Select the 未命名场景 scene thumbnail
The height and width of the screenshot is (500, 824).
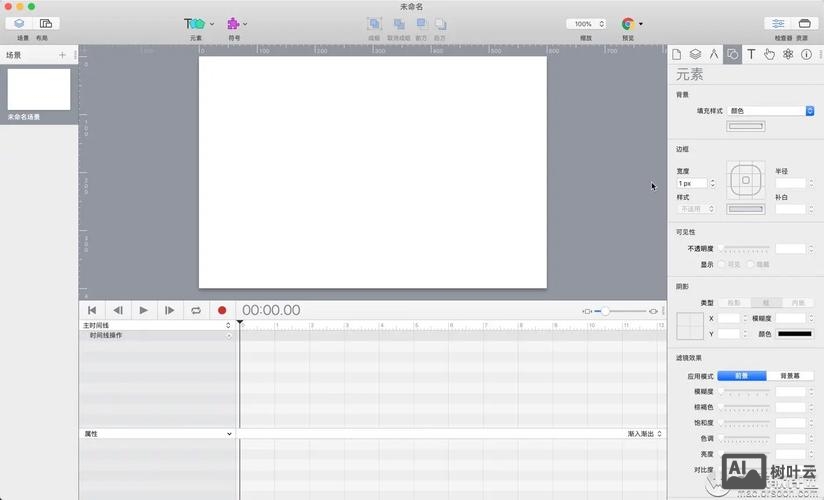tap(39, 90)
